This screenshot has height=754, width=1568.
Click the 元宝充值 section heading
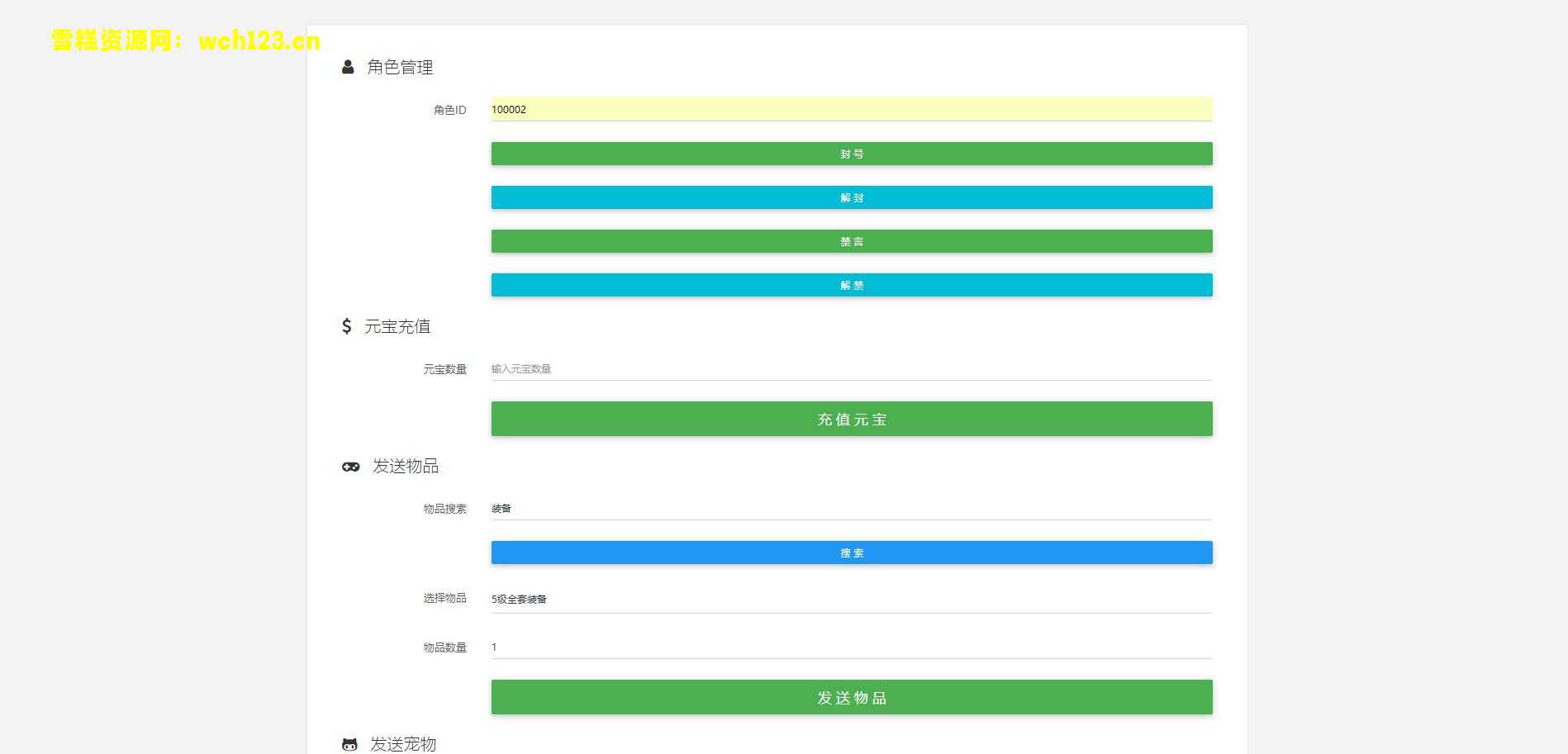(x=397, y=326)
